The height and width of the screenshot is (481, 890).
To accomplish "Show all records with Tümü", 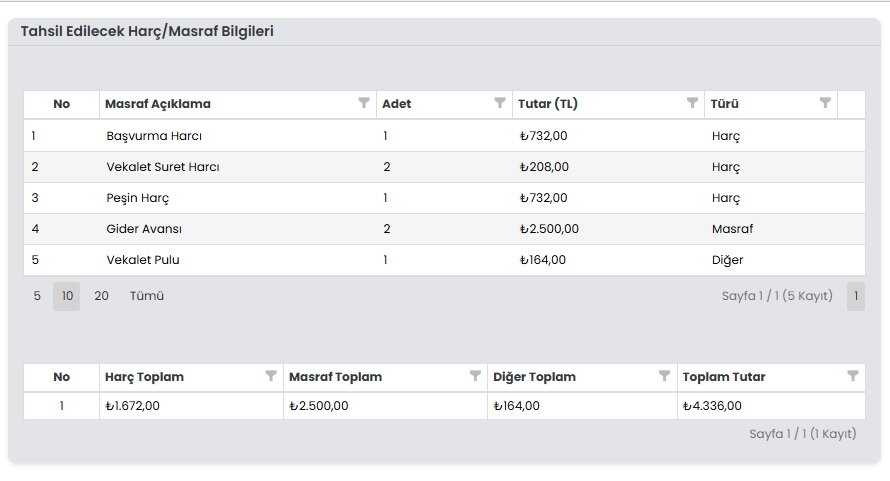I will tap(146, 296).
